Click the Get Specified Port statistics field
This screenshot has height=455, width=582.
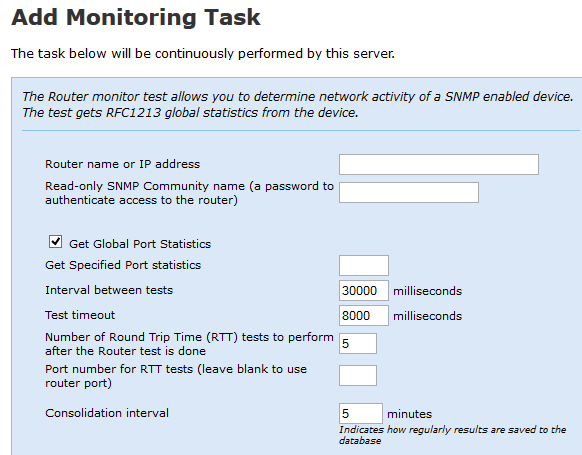[364, 265]
